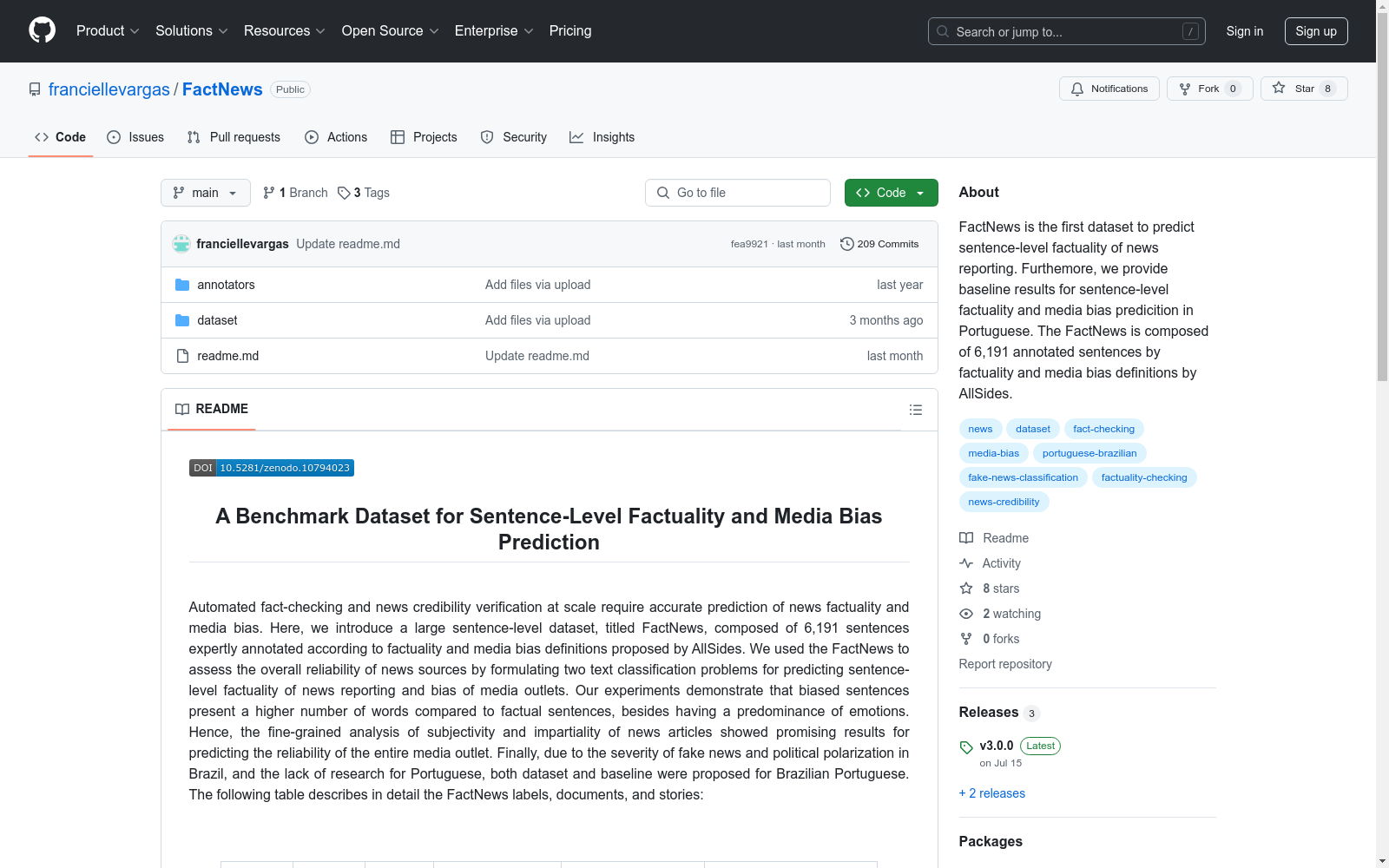Open the Pricing link
The width and height of the screenshot is (1389, 868).
(x=570, y=31)
